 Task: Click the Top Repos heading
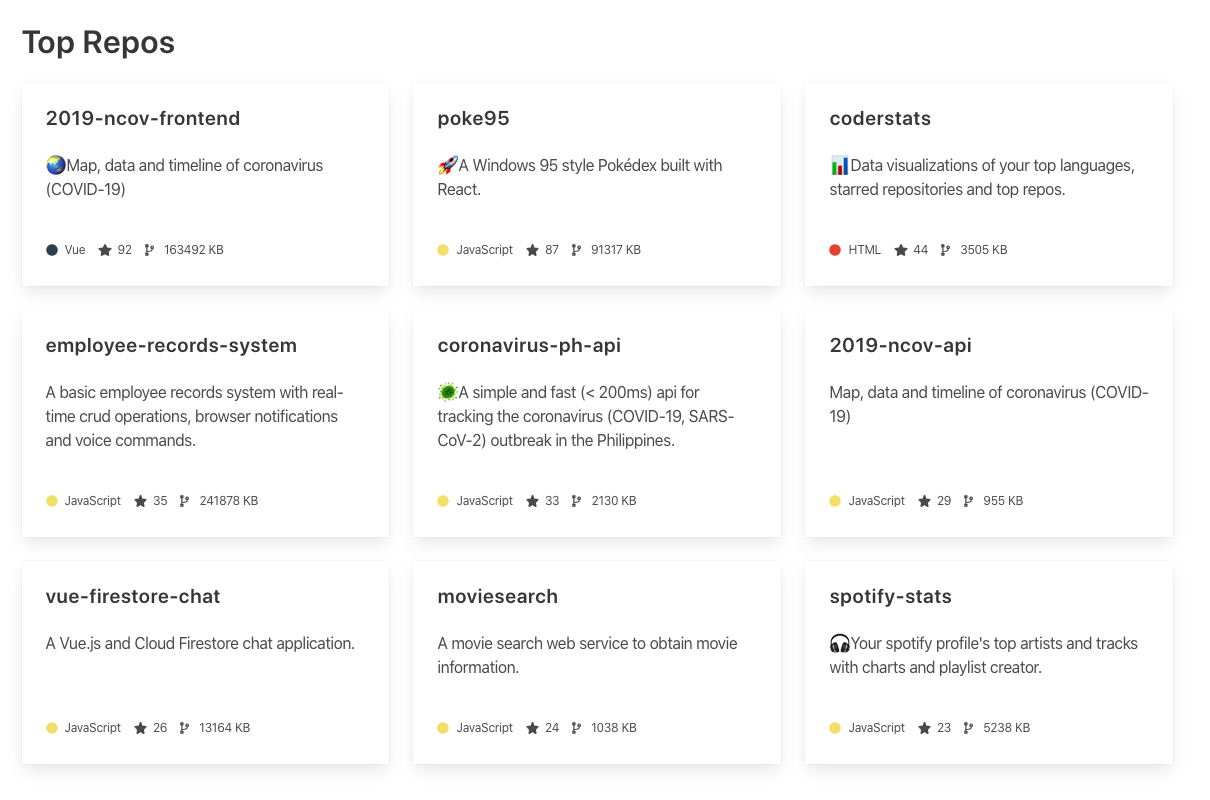97,42
